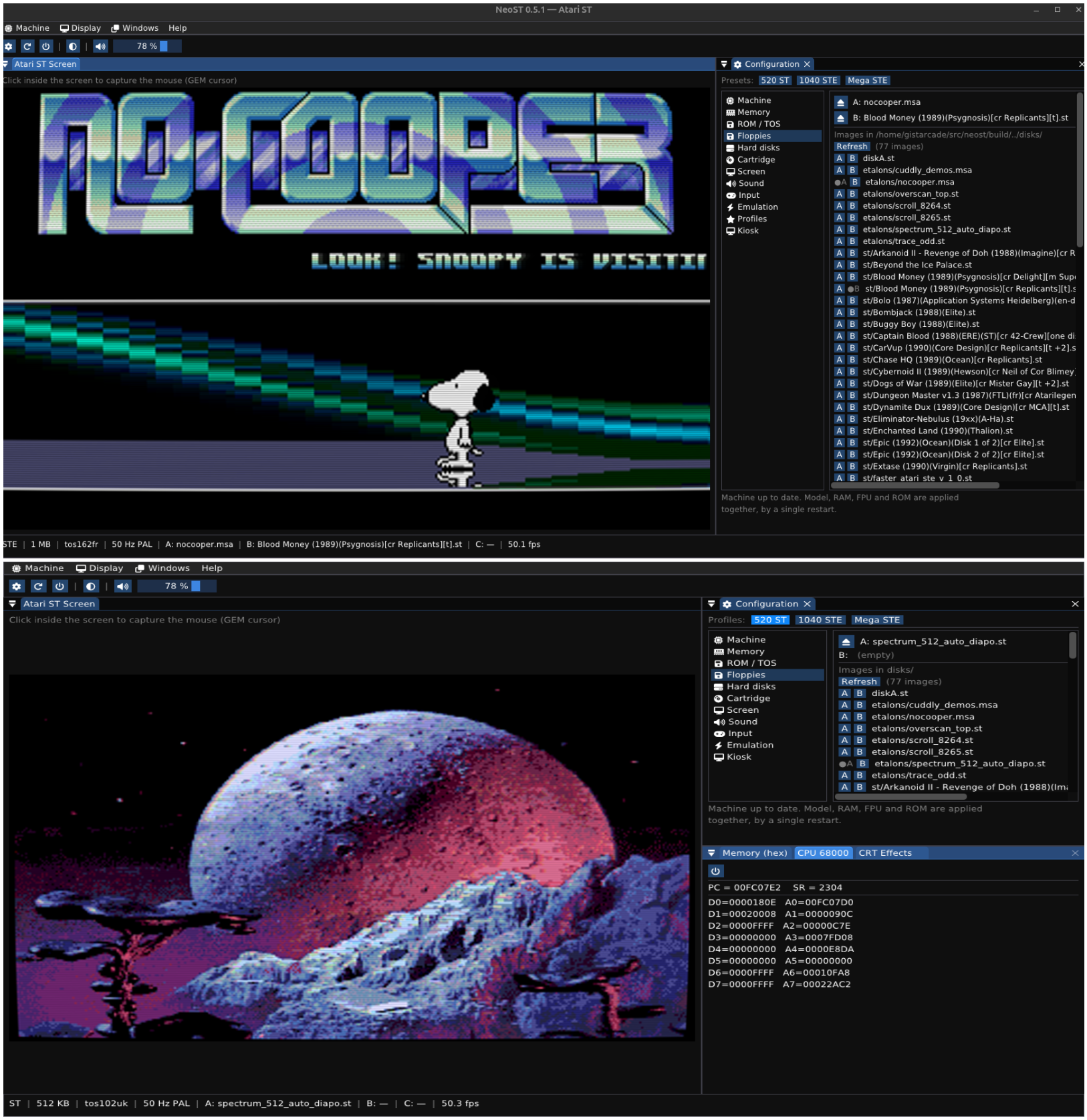This screenshot has height=1120, width=1087.
Task: Click the 78 % volume slider in upper window
Action: (147, 47)
